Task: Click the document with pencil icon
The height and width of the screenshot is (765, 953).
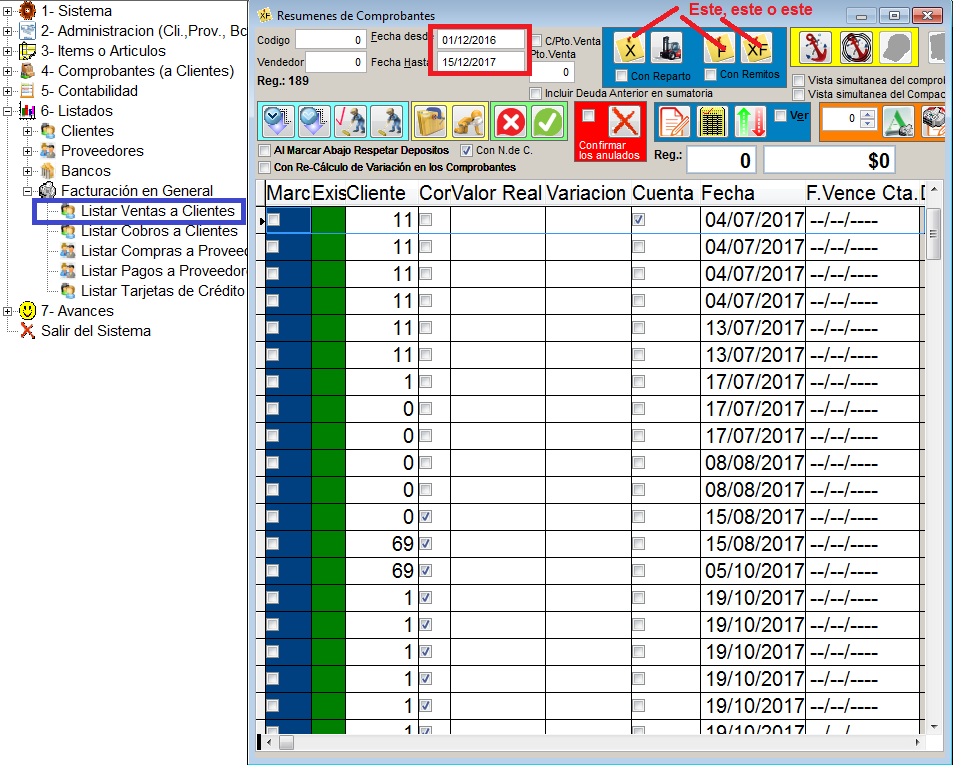Action: point(675,122)
